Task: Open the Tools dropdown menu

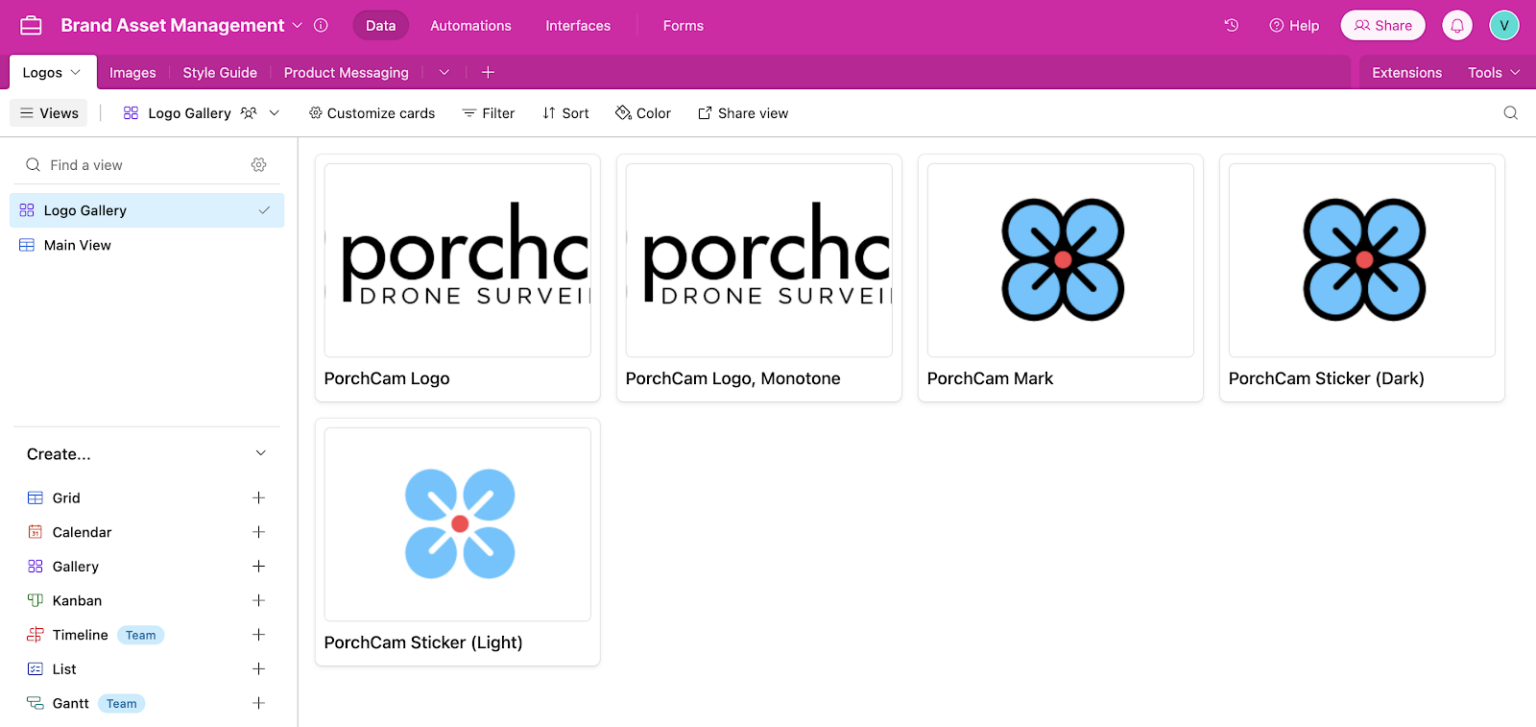Action: point(1491,72)
